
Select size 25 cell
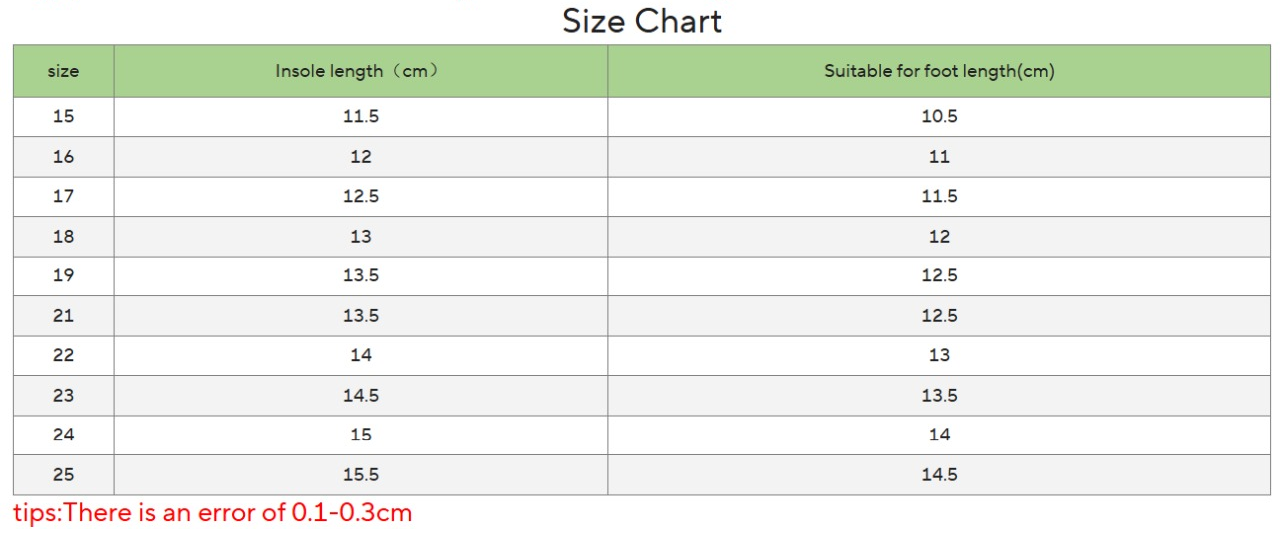click(63, 474)
